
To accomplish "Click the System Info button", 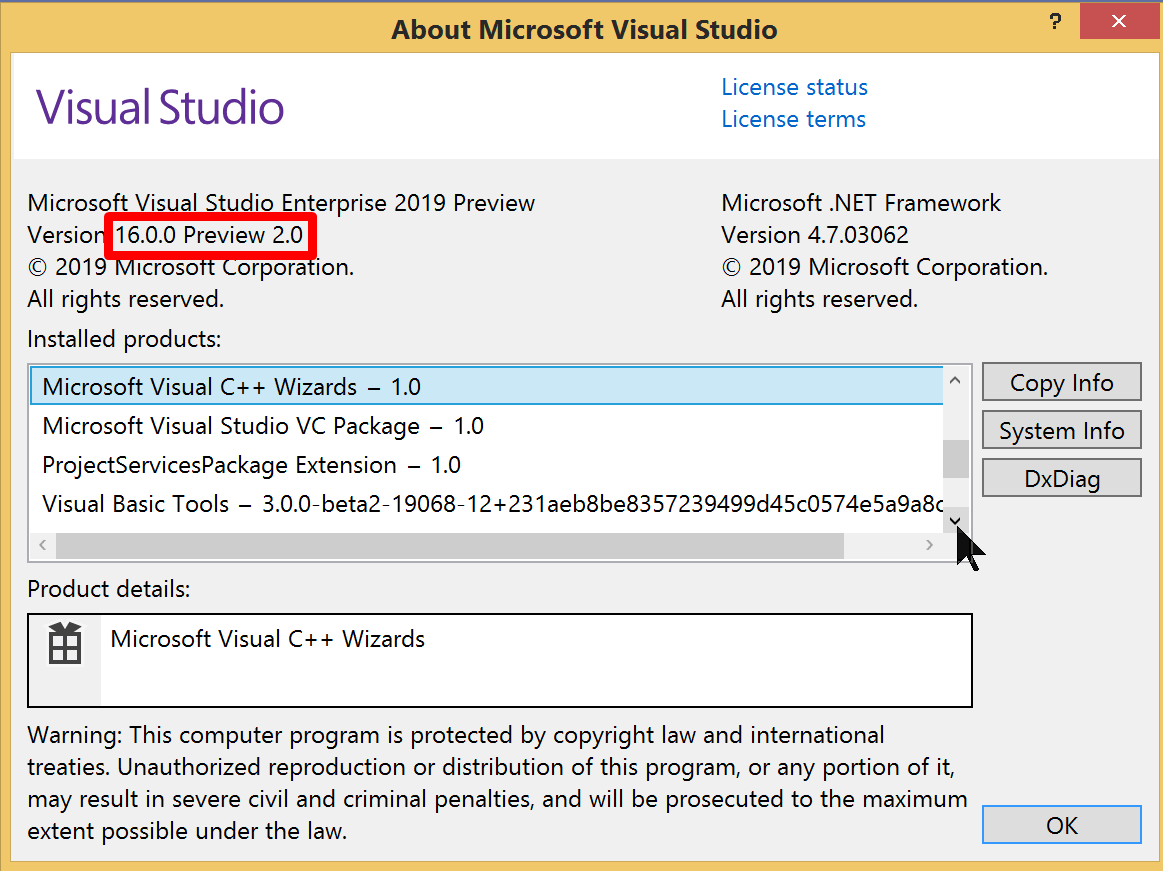I will 1061,430.
